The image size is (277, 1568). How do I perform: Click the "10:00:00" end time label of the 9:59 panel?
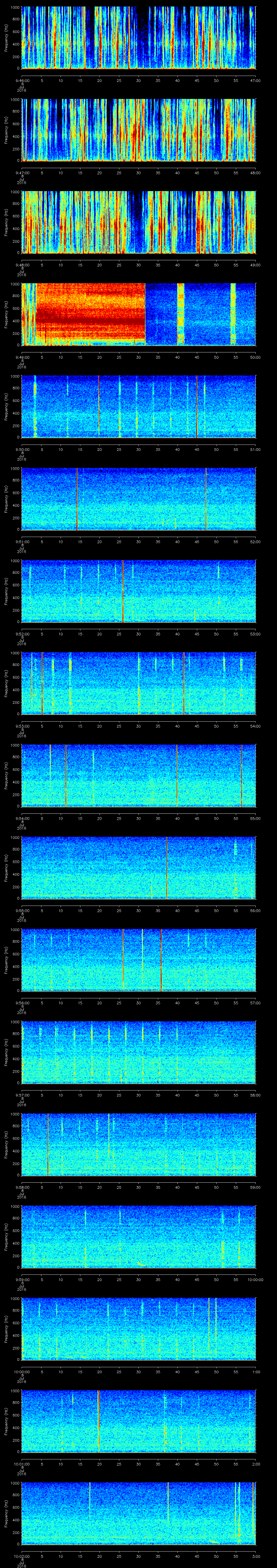pos(255,1279)
